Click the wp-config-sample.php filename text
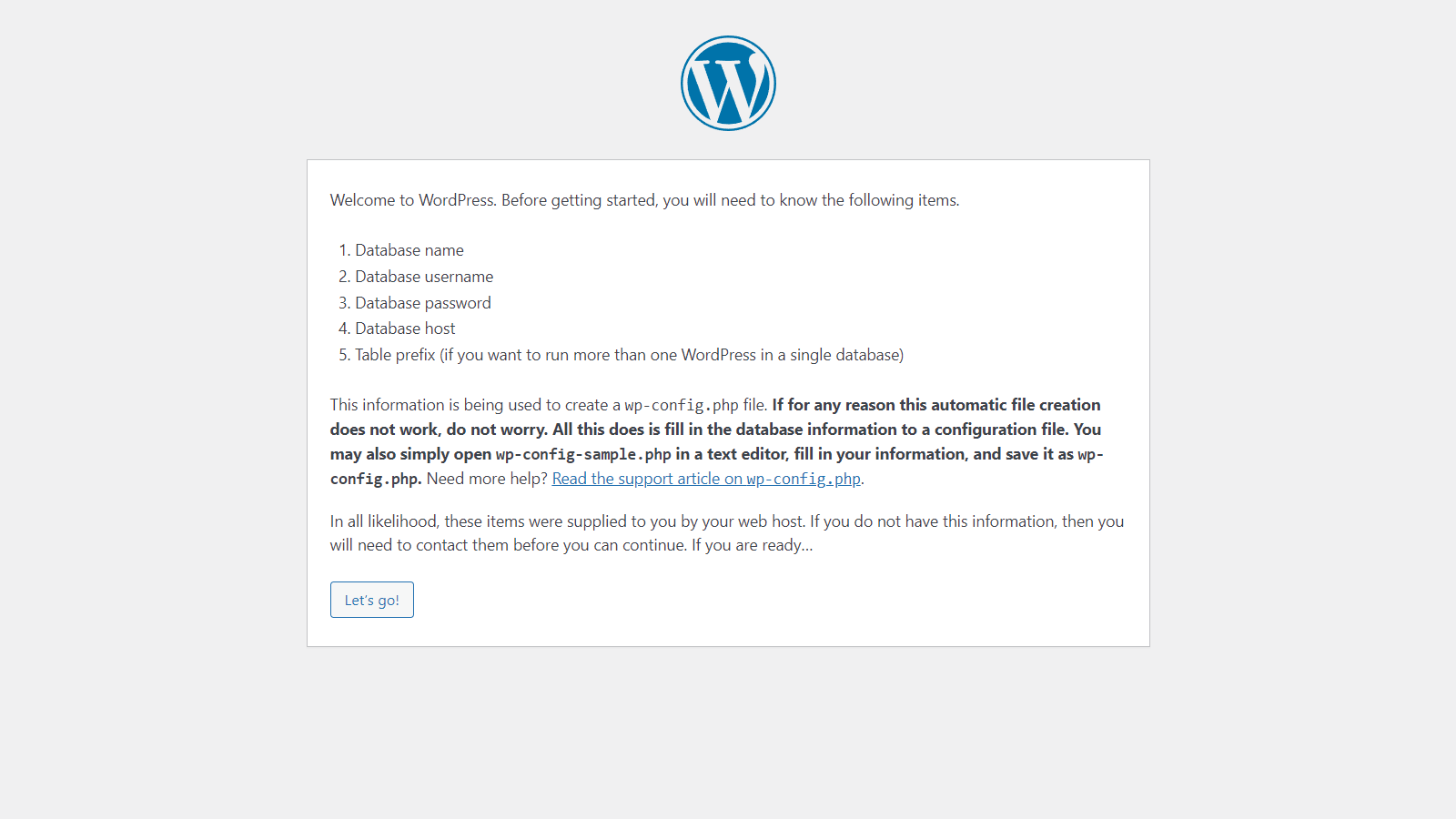The height and width of the screenshot is (819, 1456). [583, 454]
